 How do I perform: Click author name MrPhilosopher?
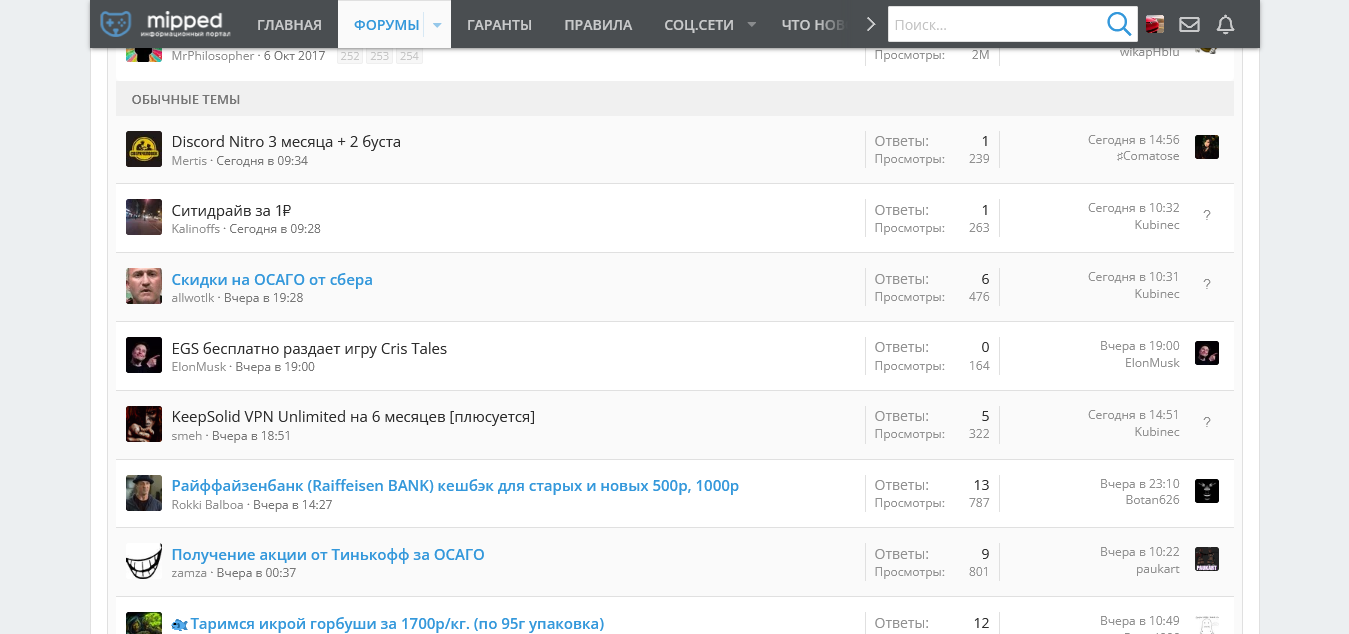tap(213, 56)
